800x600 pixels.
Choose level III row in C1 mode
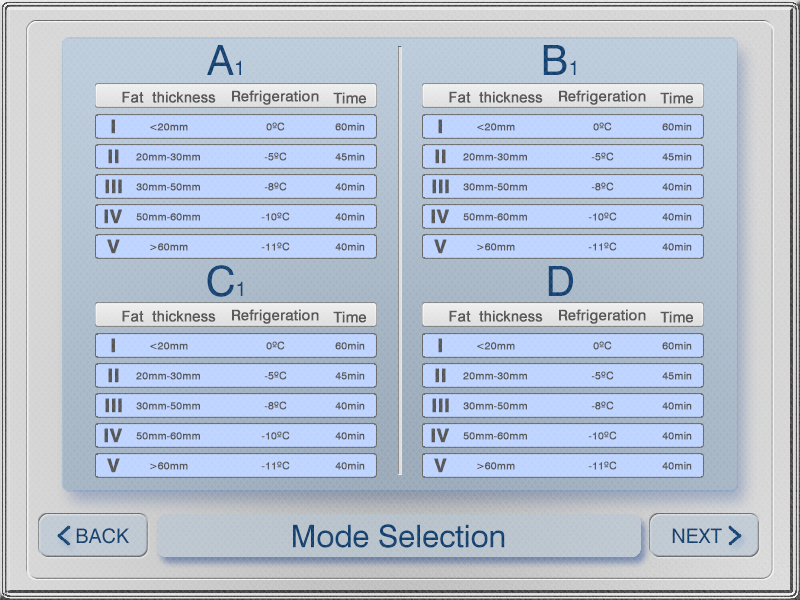click(236, 406)
